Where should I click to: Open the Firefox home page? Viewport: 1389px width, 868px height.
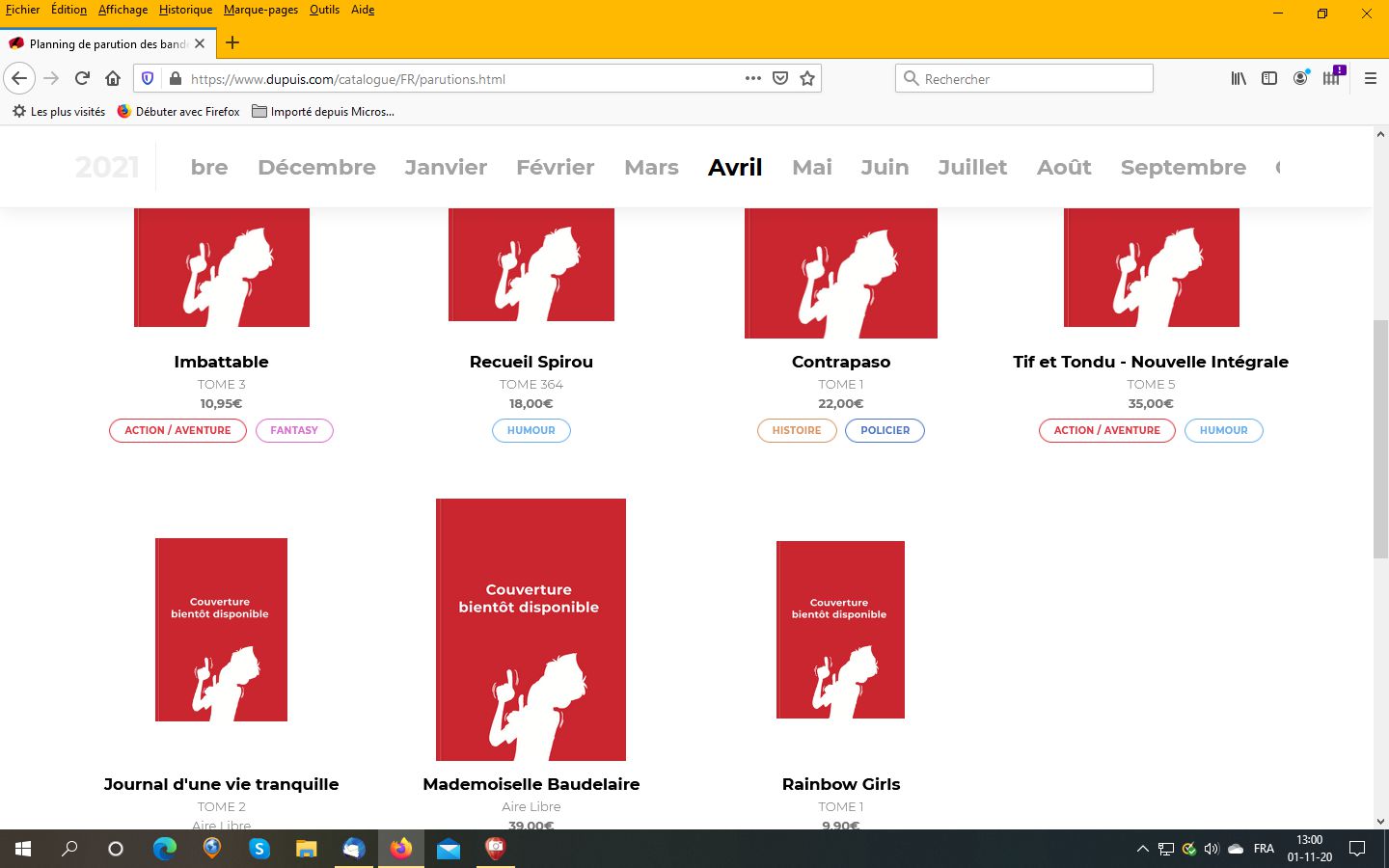(x=113, y=78)
